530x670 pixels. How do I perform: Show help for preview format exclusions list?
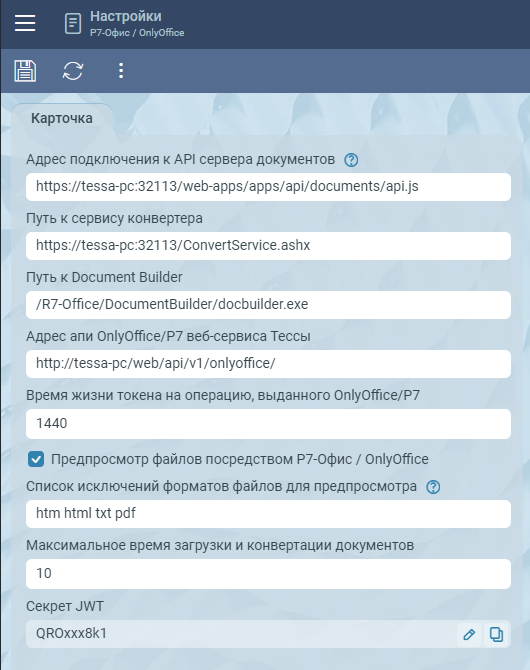coord(433,487)
